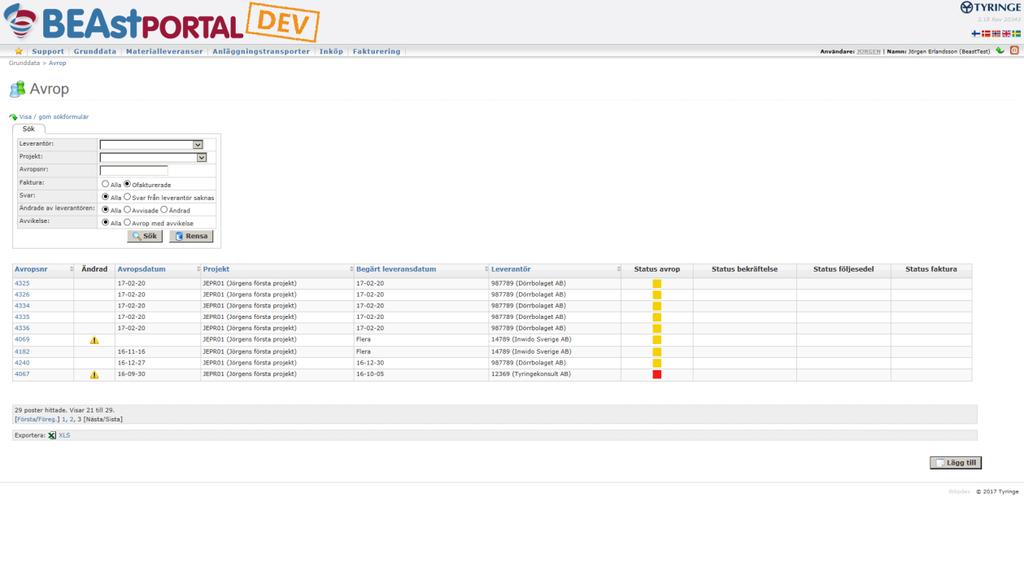Screen dimensions: 1024x576
Task: Click the Tyringe company logo
Action: (990, 7)
